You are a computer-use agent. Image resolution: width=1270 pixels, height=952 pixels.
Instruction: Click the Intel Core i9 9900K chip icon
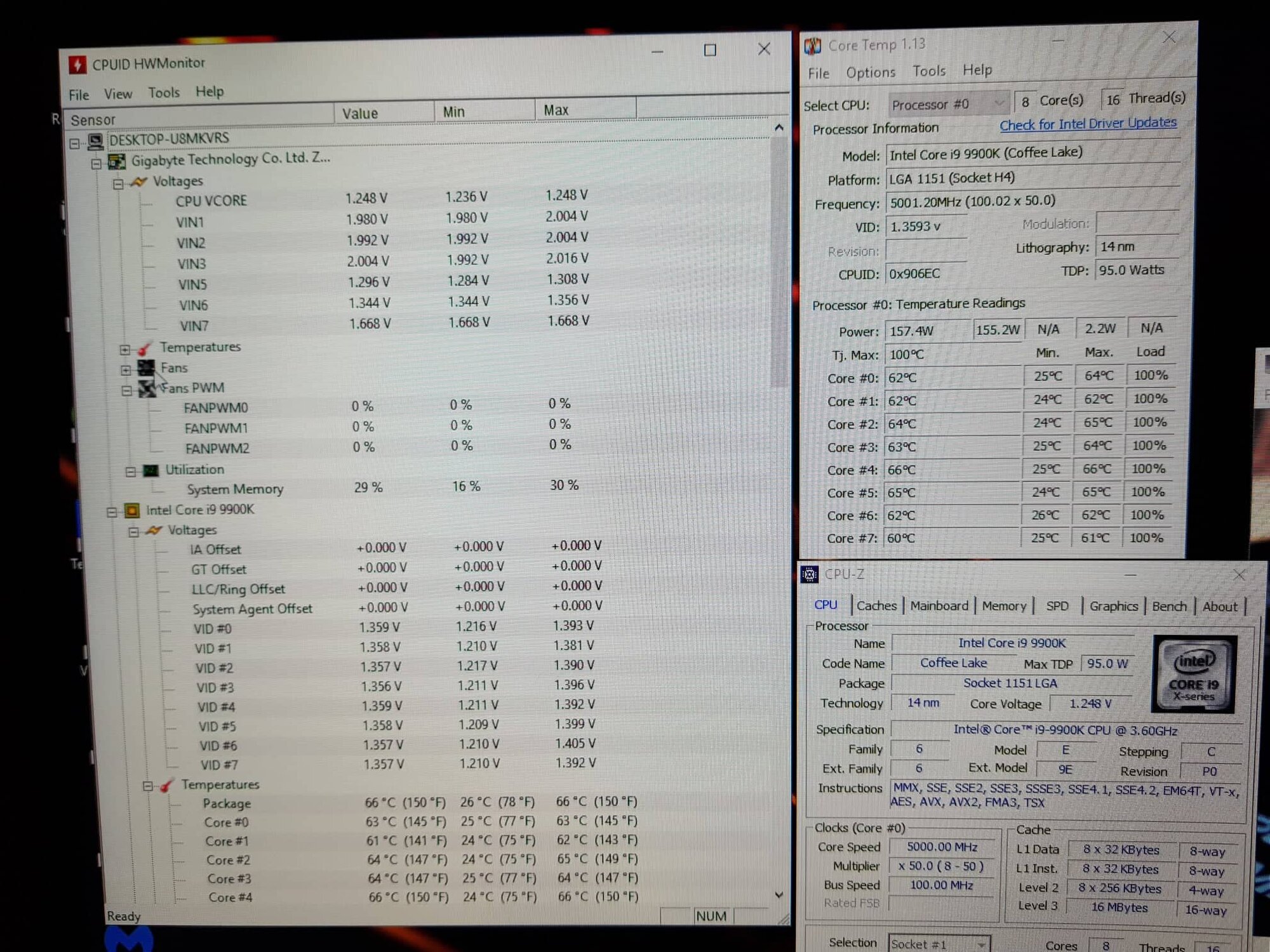132,510
